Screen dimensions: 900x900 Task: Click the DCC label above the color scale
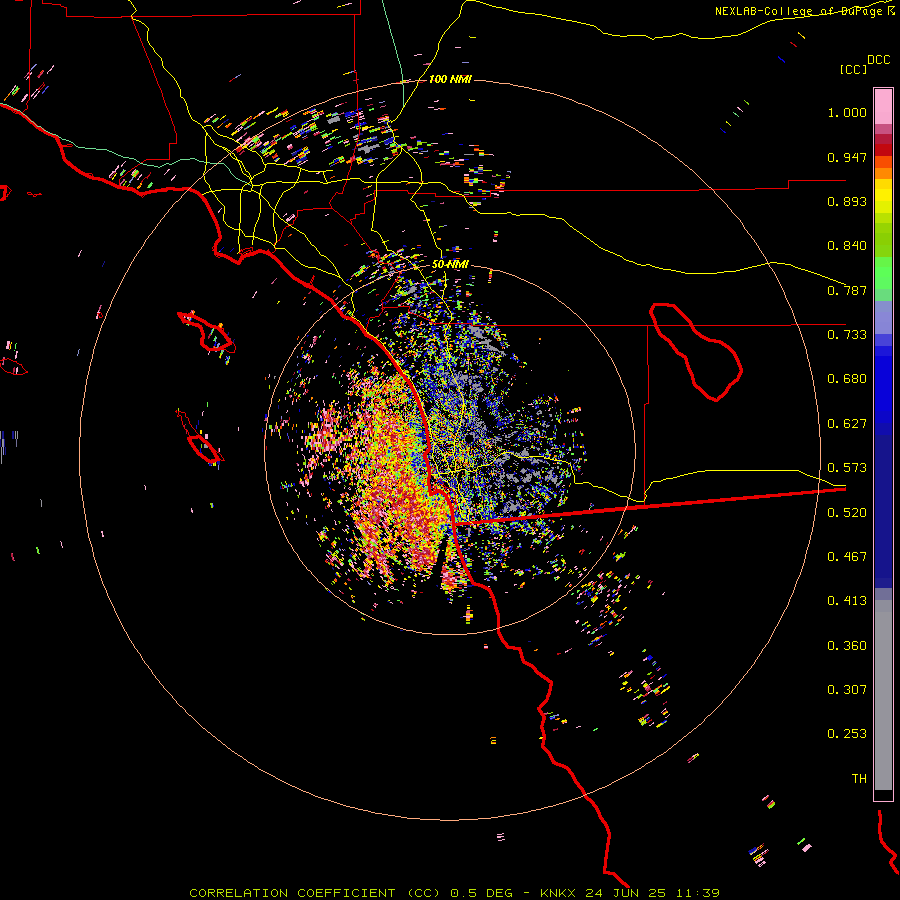coord(879,60)
